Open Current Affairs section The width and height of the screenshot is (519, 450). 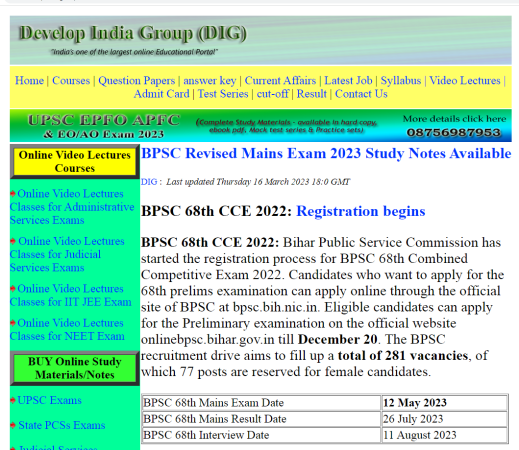pyautogui.click(x=280, y=80)
